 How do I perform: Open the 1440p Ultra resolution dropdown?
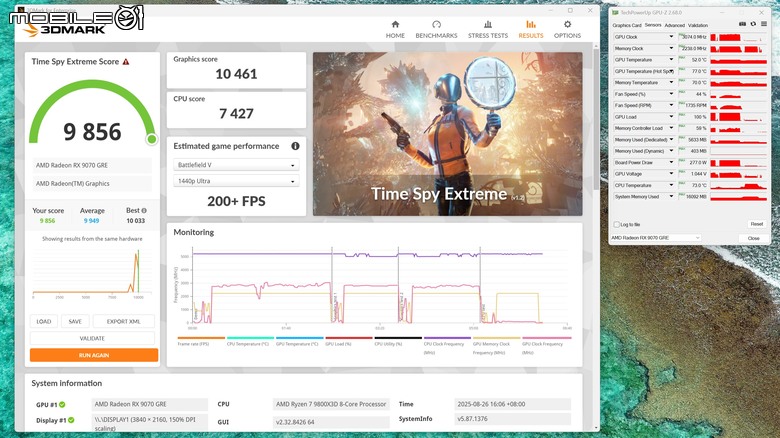[236, 181]
